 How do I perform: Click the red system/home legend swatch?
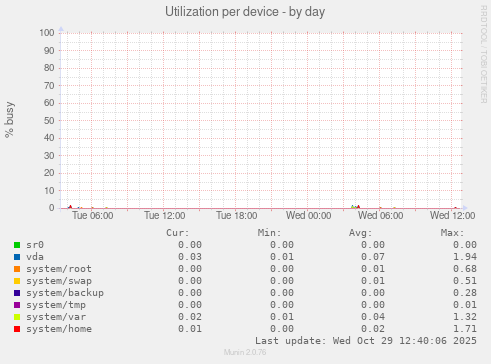click(x=17, y=329)
